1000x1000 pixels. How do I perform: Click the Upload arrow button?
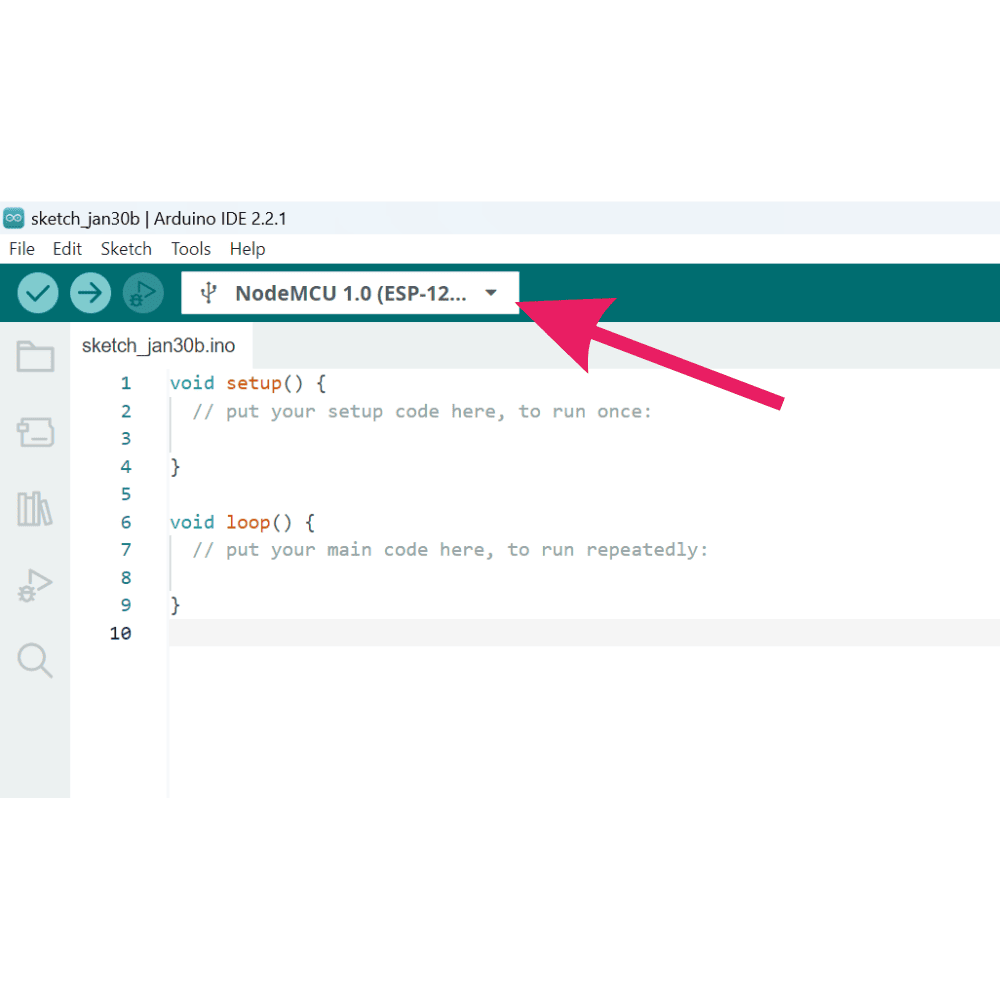[91, 293]
